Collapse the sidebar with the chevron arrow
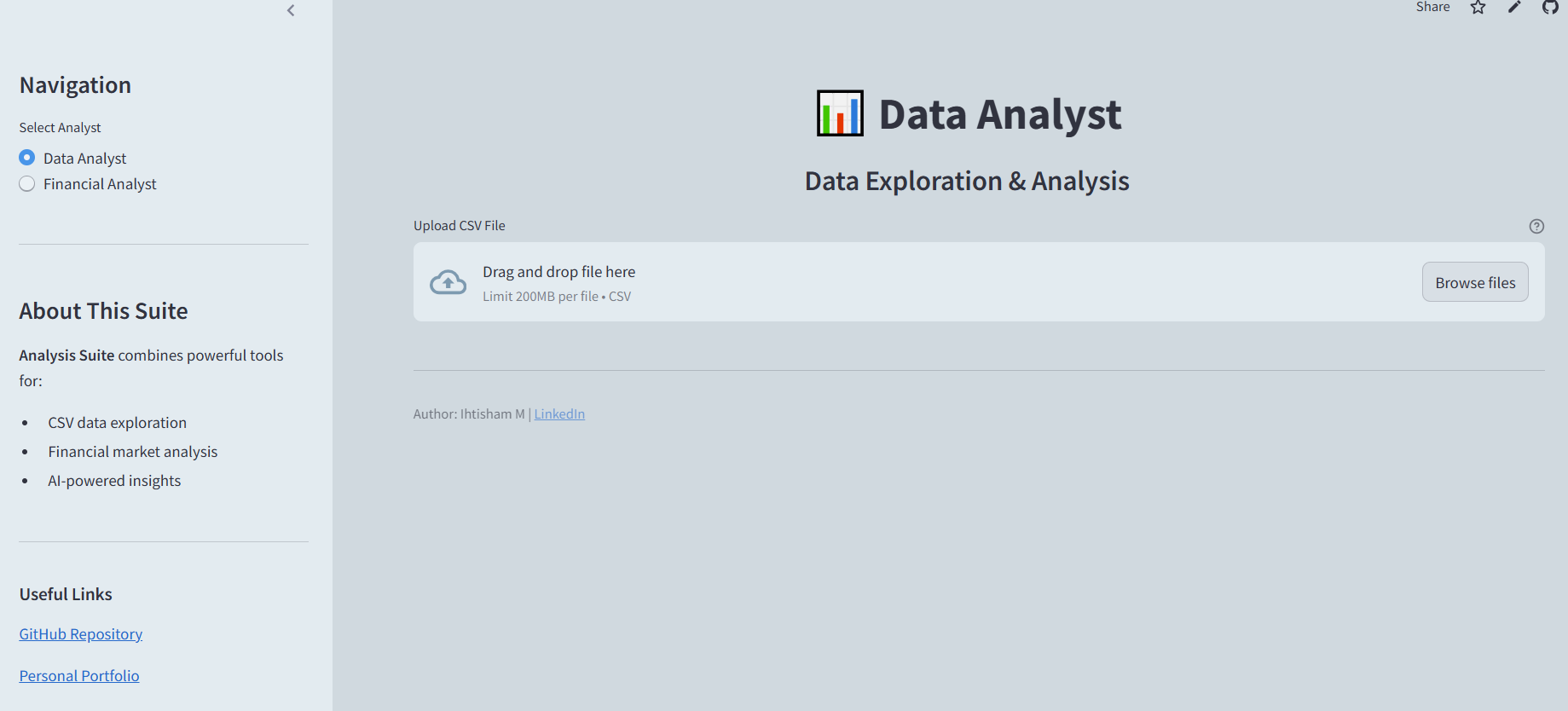 (291, 10)
